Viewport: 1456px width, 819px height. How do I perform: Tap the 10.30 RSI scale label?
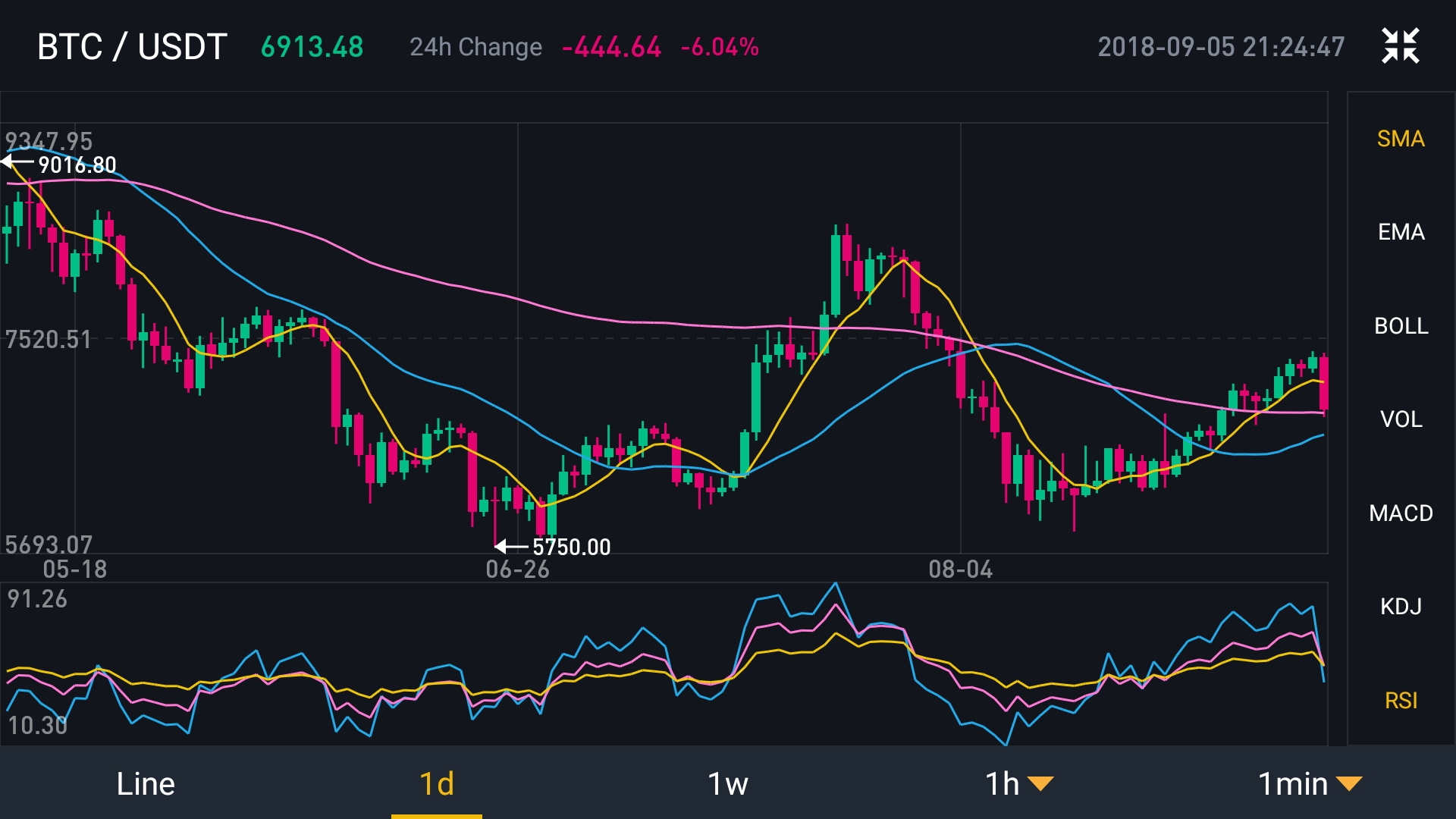click(37, 725)
